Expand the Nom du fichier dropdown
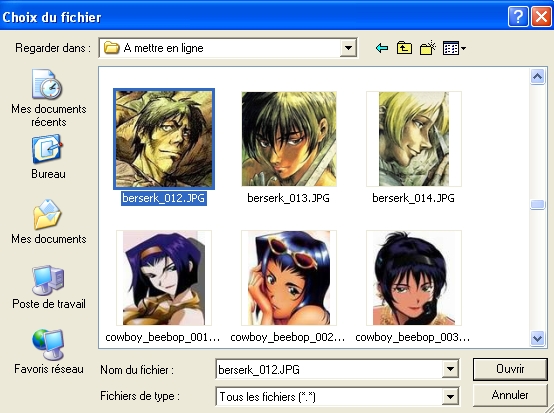554x413 pixels. 450,369
